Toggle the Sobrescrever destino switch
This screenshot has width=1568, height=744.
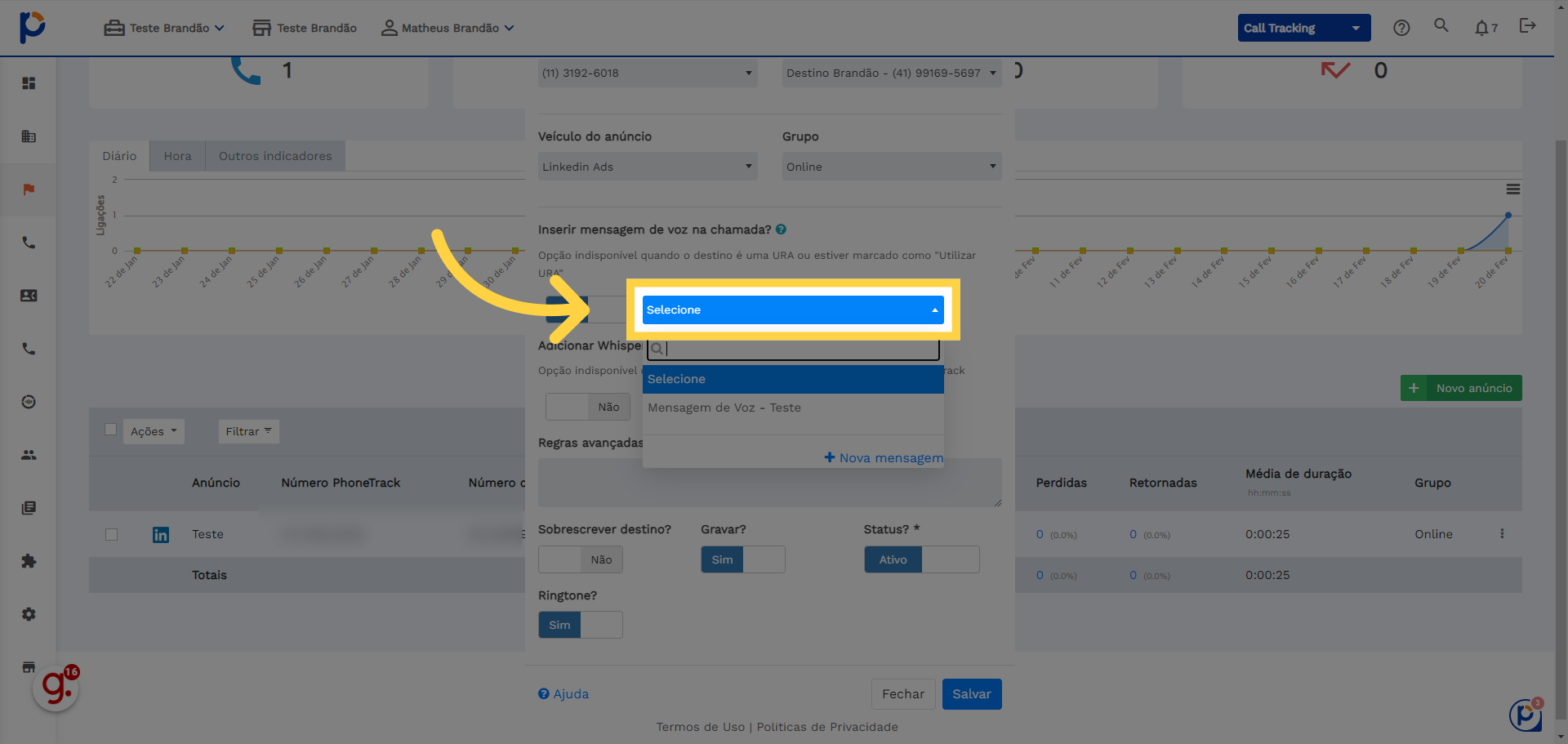click(581, 559)
